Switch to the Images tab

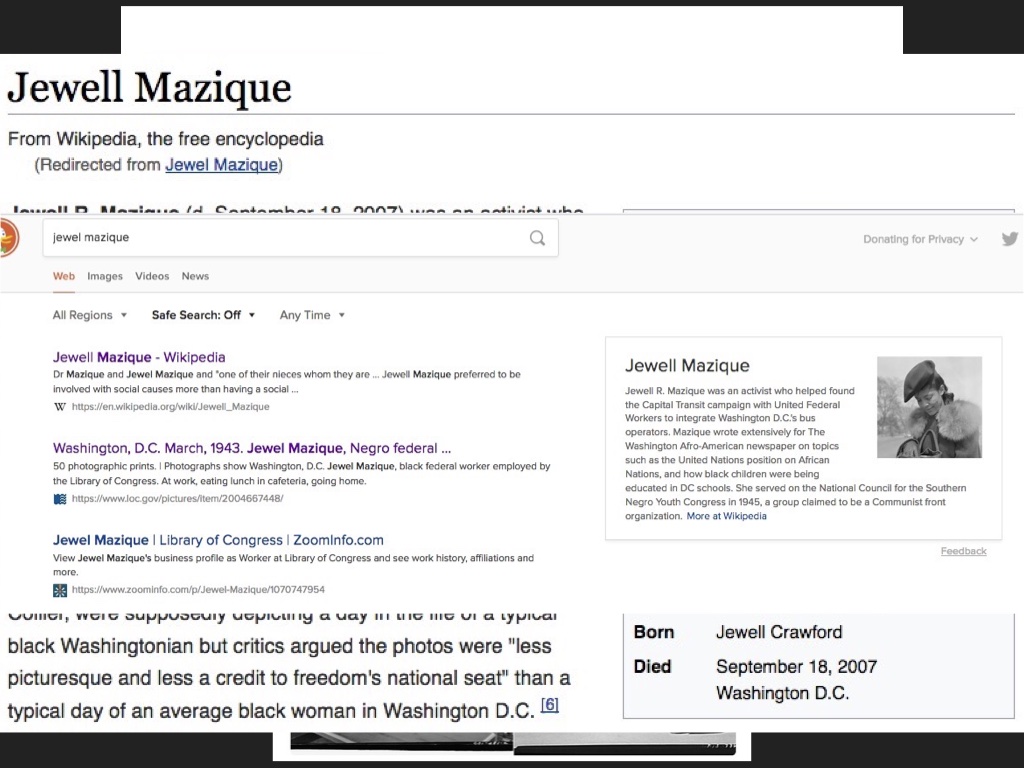click(105, 276)
